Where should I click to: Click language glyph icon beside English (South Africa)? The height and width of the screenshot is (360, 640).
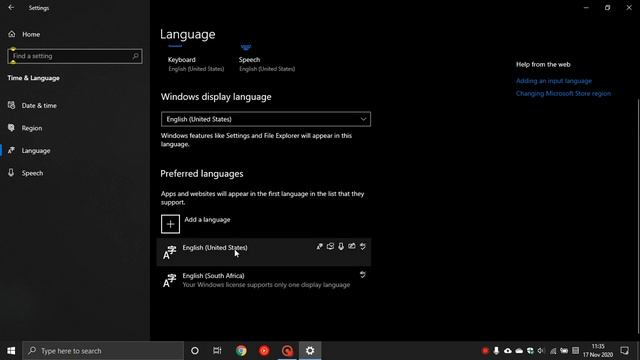click(169, 280)
